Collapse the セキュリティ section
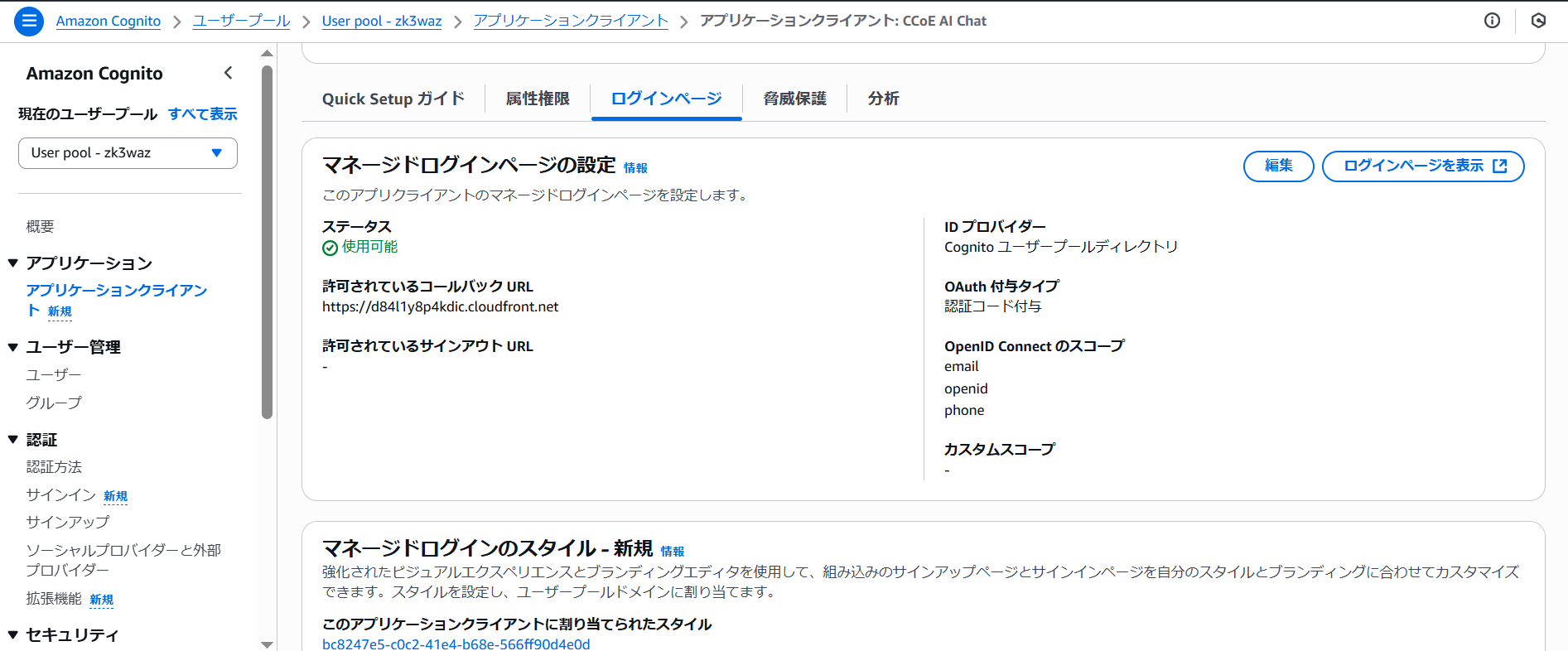This screenshot has width=1568, height=651. 13,635
